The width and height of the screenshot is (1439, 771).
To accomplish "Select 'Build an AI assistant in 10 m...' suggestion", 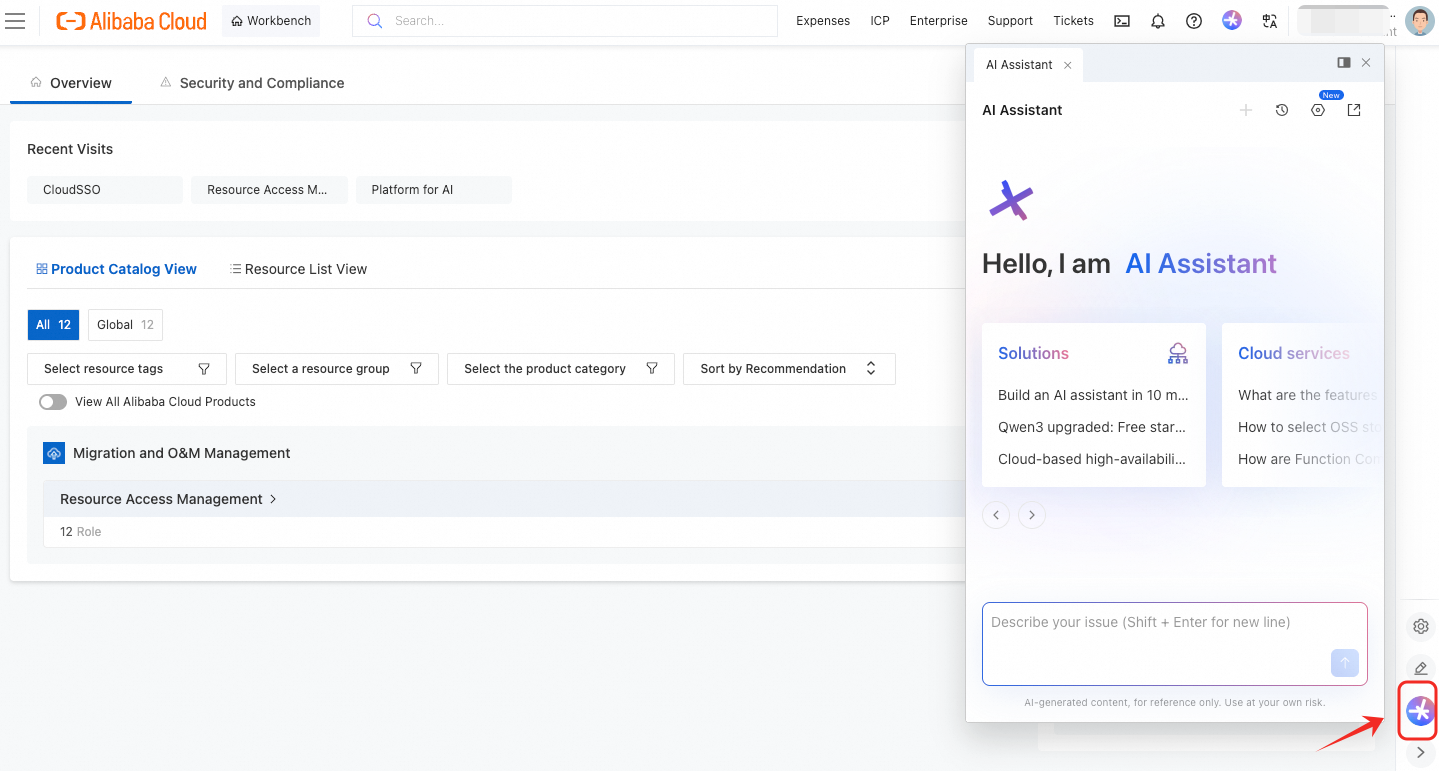I will click(1093, 395).
